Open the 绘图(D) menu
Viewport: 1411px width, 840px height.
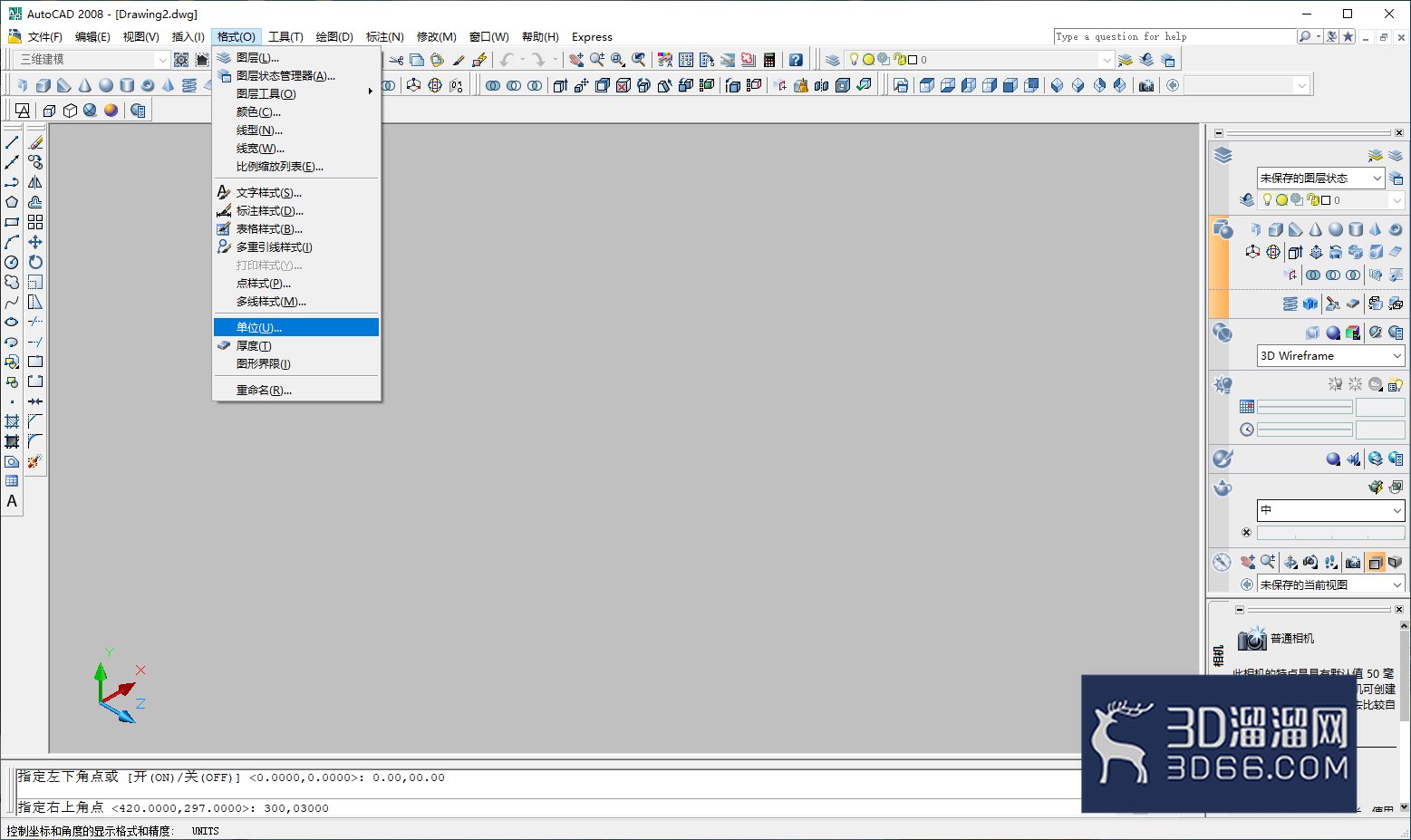[334, 36]
